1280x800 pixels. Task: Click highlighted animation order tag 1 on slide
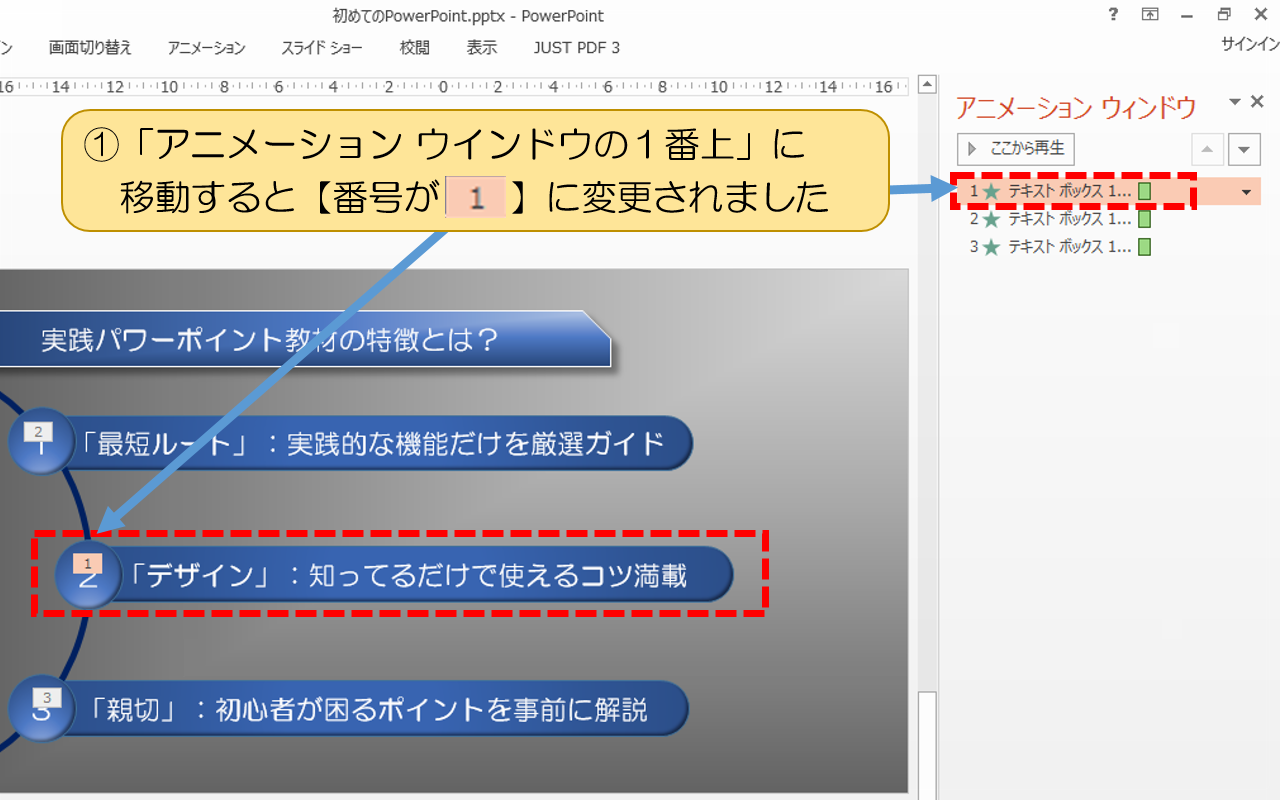(87, 564)
